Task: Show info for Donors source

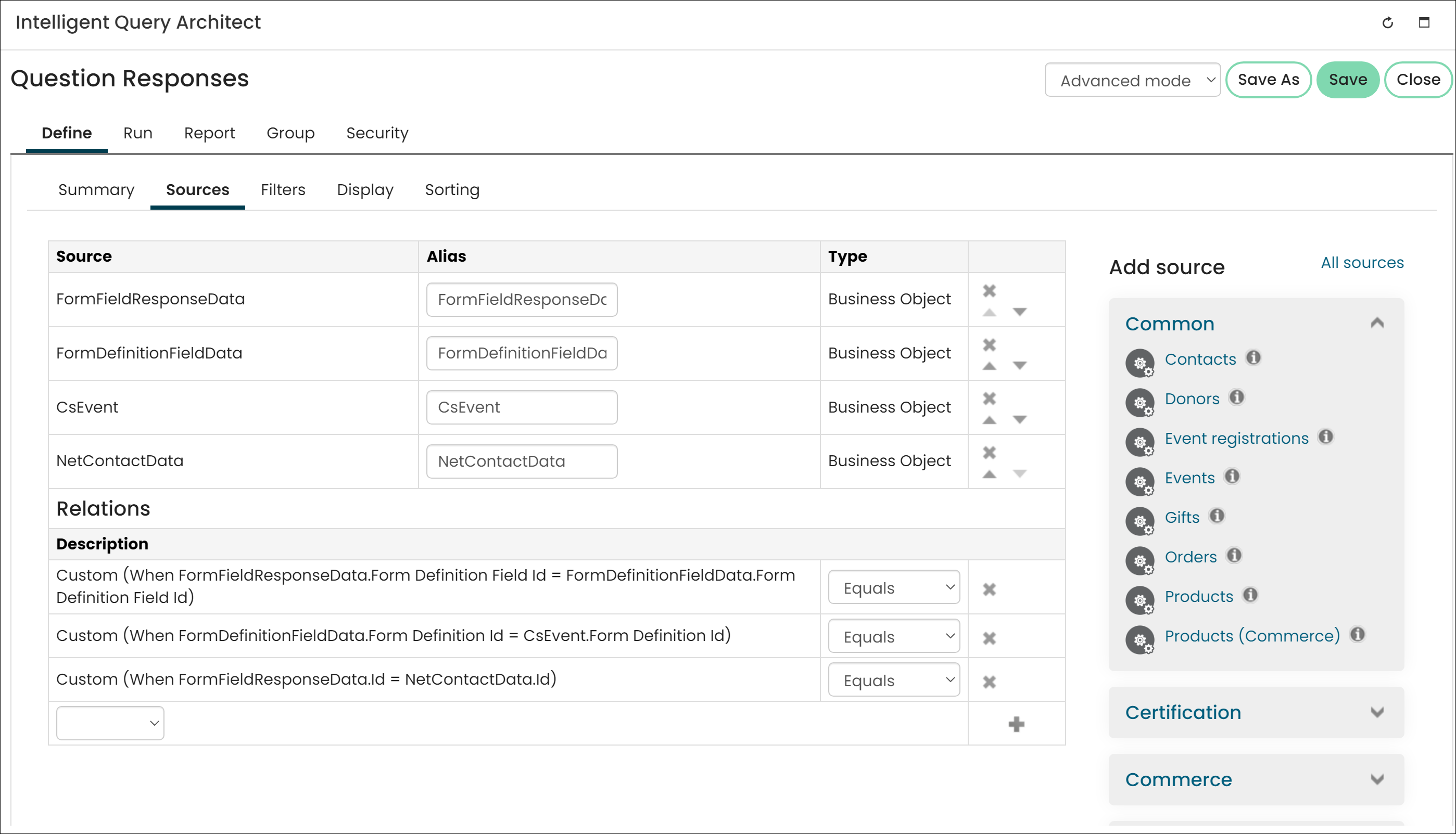Action: pos(1236,397)
